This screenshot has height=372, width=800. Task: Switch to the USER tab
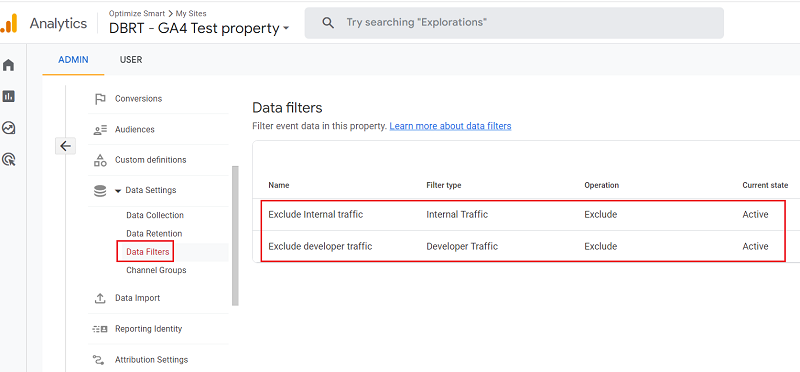coord(131,60)
